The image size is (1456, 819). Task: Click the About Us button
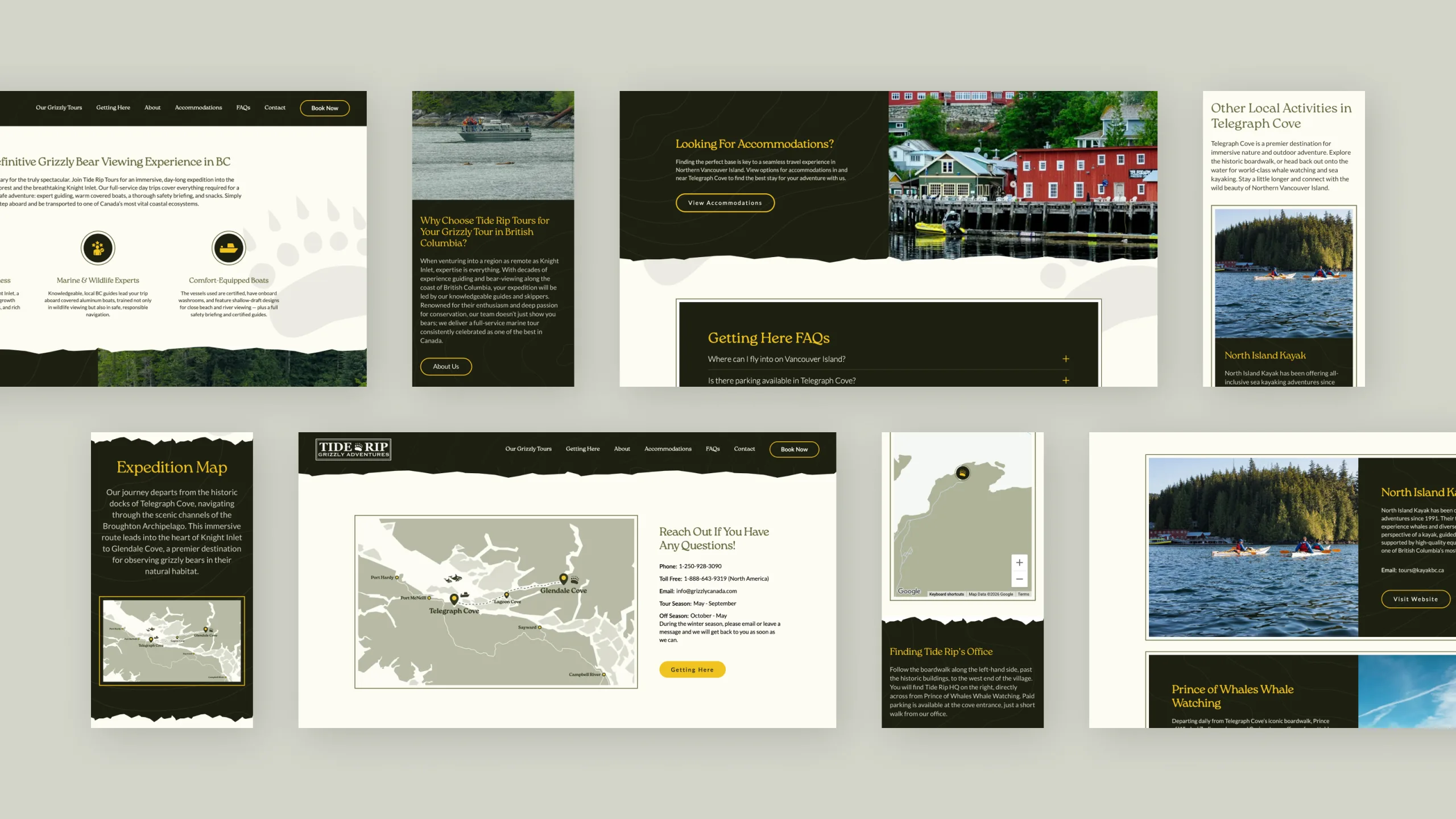point(446,366)
